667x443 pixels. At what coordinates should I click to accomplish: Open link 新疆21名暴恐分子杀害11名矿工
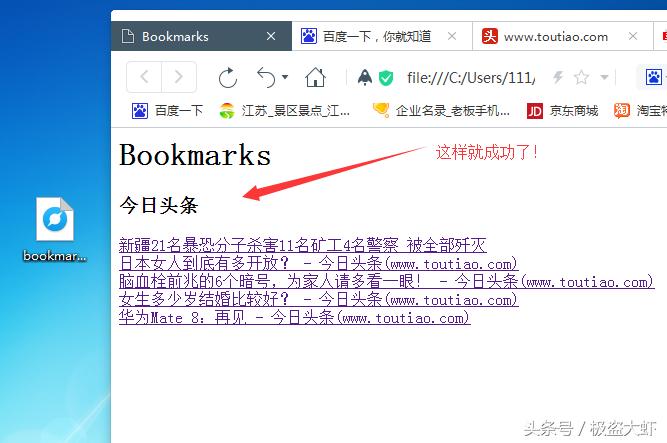point(302,245)
